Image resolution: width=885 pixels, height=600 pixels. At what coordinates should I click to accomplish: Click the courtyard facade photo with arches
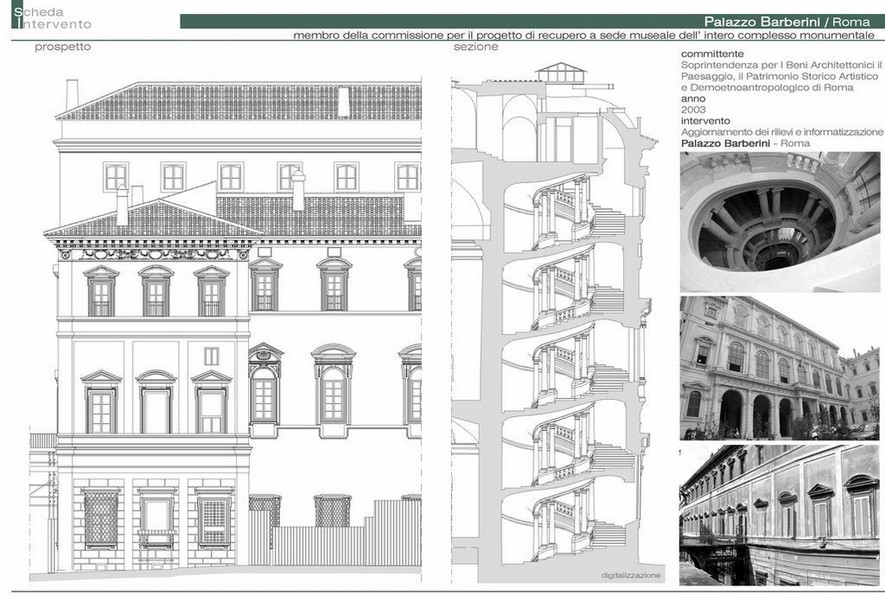click(x=779, y=368)
